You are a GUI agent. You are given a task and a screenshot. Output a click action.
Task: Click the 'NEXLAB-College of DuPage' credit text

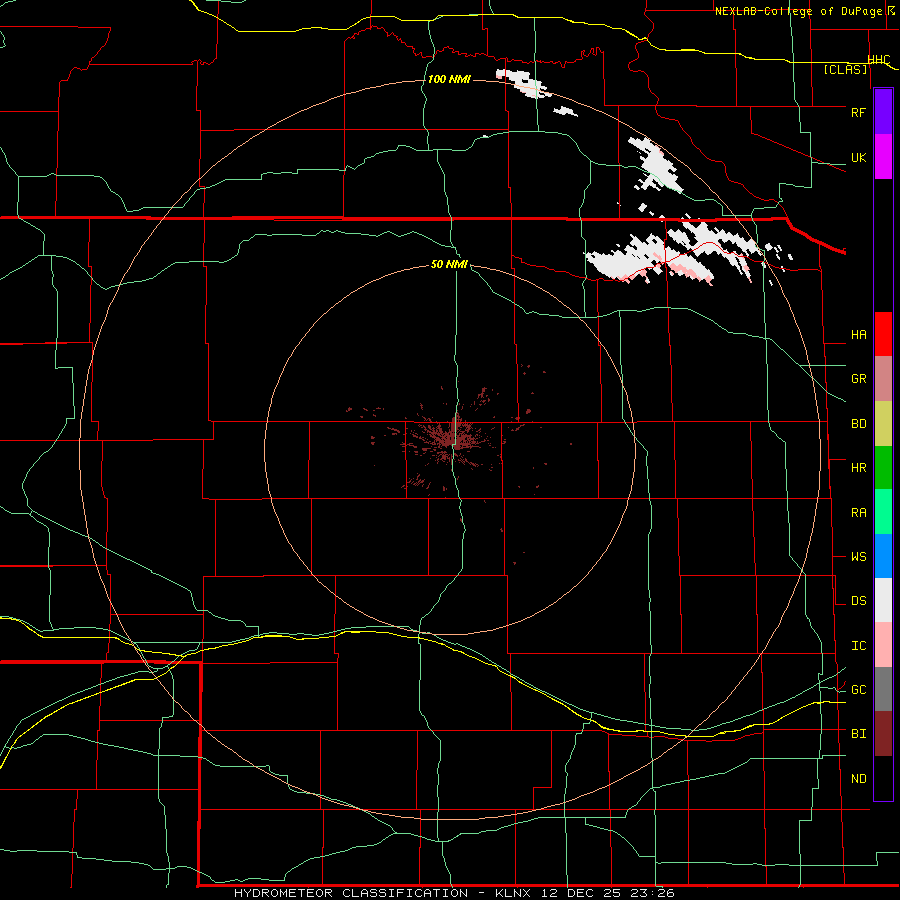coord(798,11)
